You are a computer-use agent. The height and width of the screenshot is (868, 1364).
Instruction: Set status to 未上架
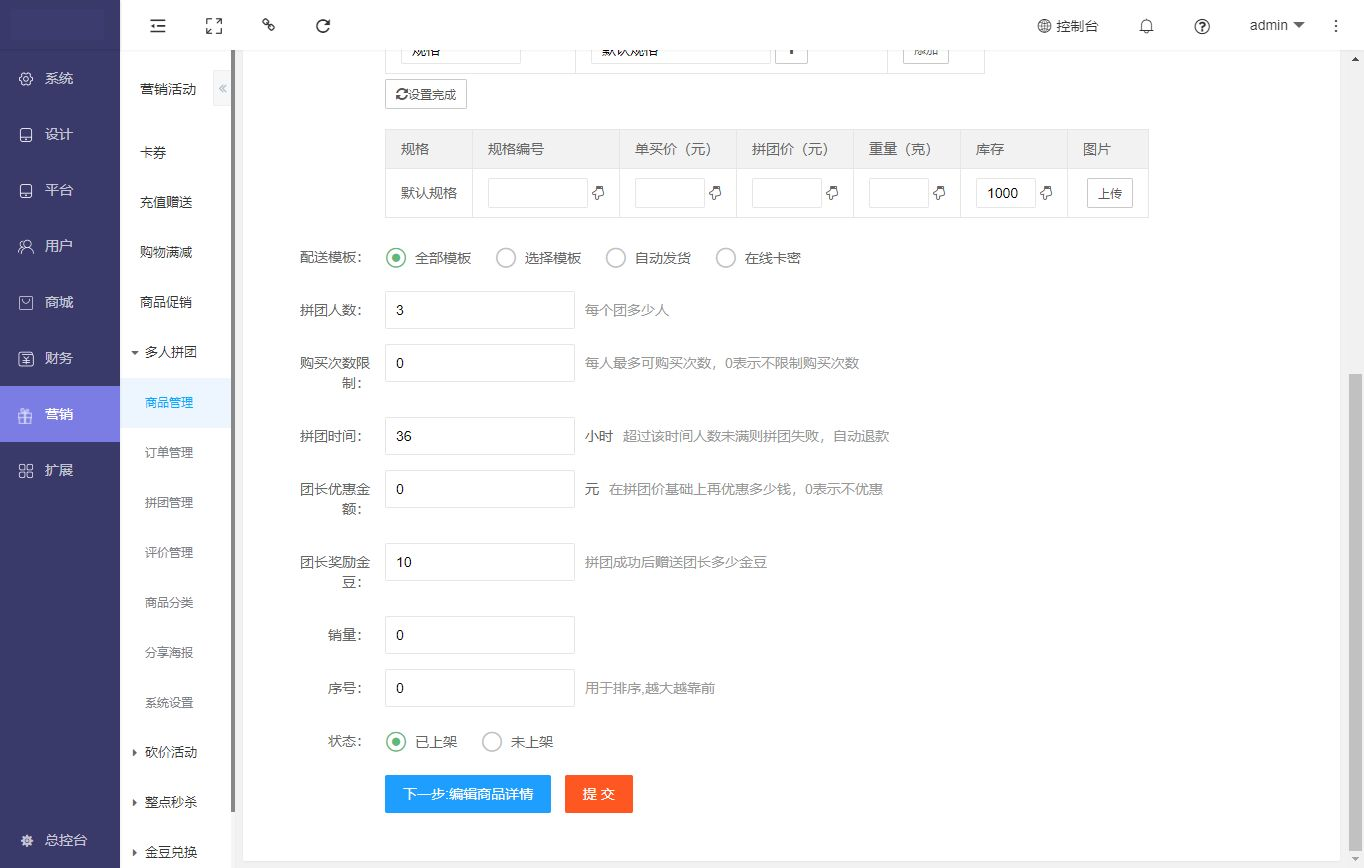tap(493, 742)
